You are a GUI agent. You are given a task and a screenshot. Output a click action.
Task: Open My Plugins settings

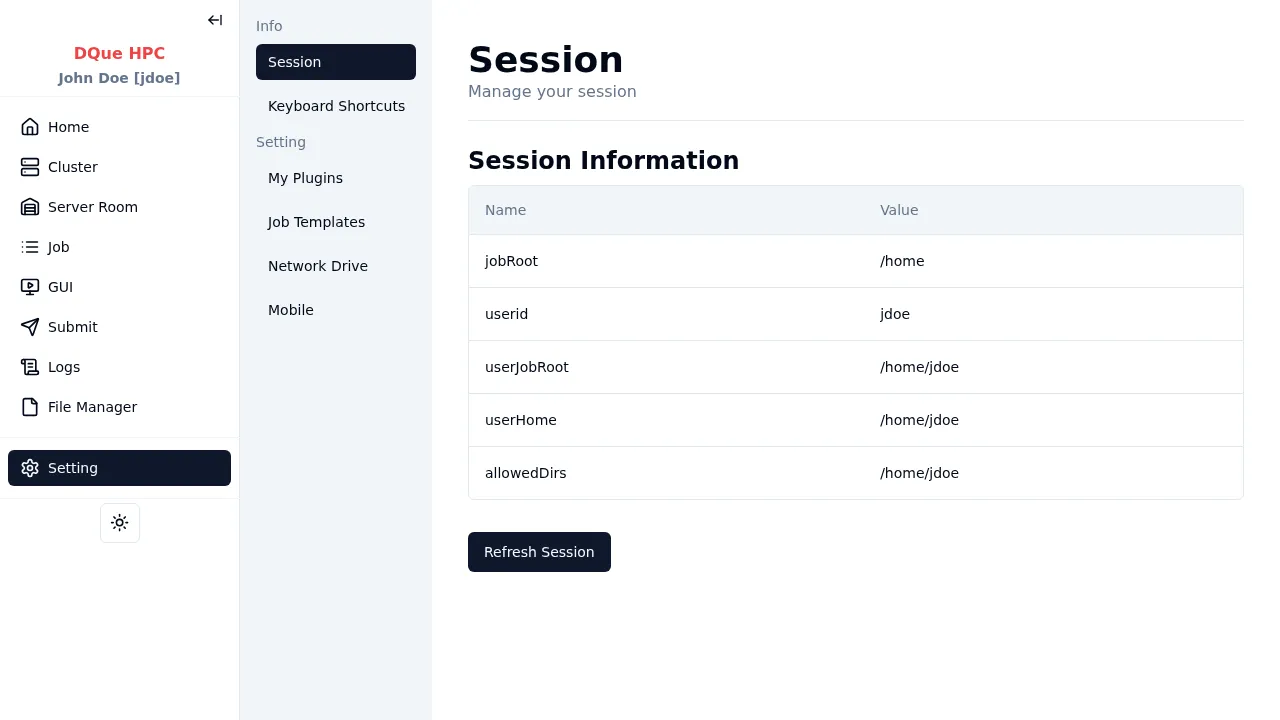[x=305, y=178]
